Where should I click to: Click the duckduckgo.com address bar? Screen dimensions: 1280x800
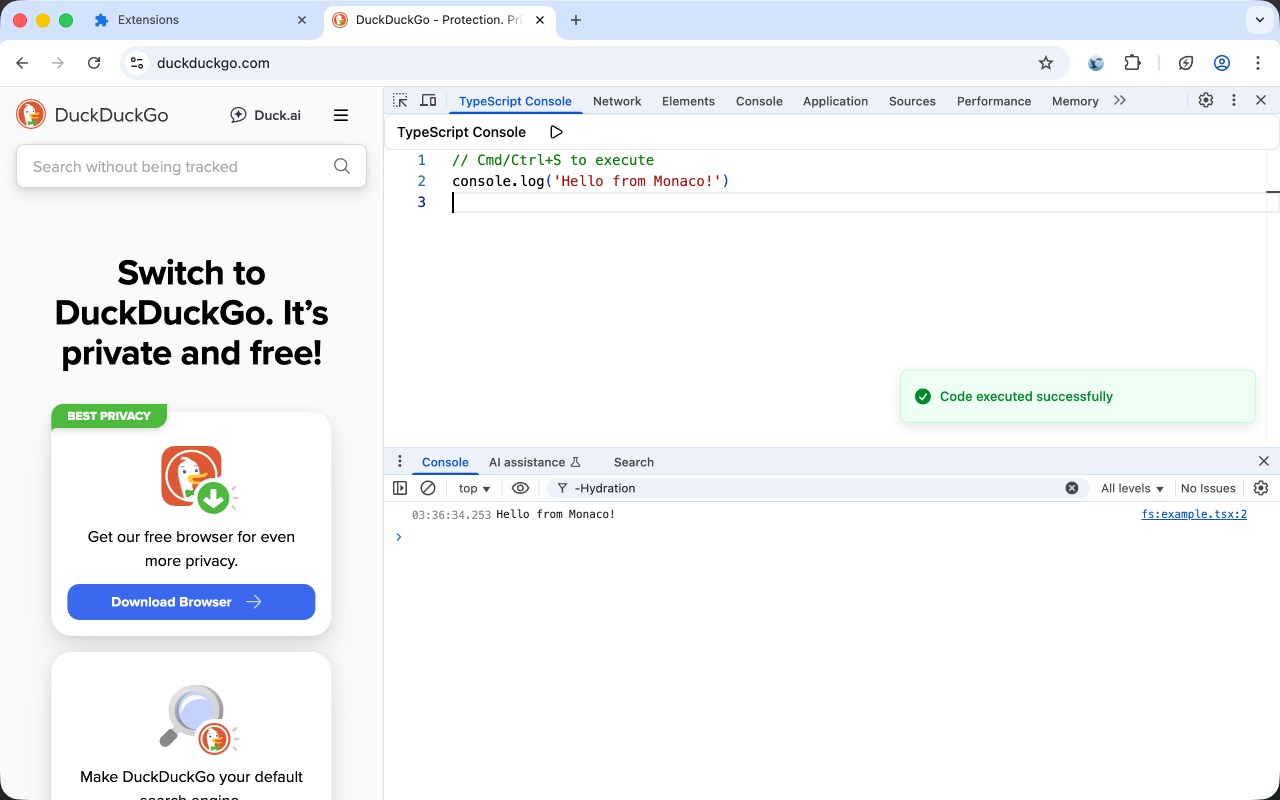coord(595,63)
